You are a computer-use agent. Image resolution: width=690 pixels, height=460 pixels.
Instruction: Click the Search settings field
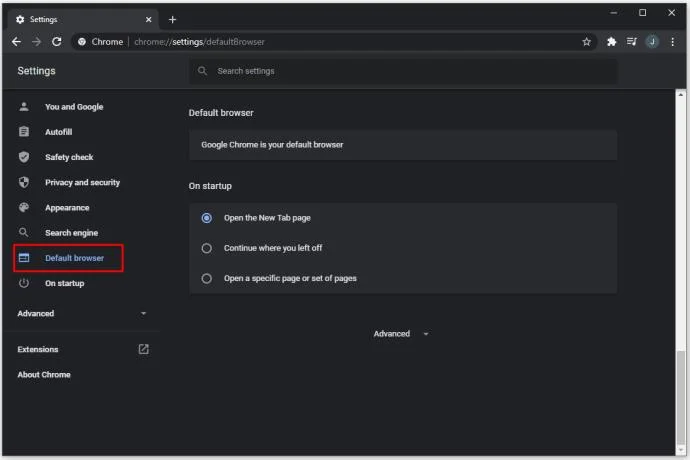pos(403,71)
